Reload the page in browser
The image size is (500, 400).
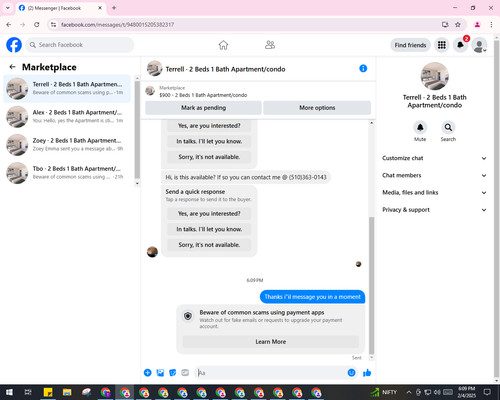click(x=37, y=25)
